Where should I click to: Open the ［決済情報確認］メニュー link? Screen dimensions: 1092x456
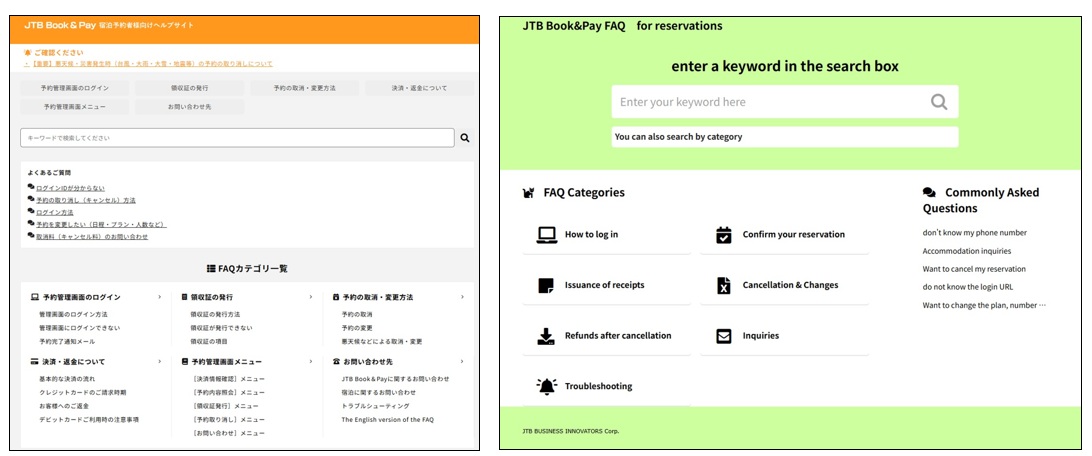click(x=228, y=379)
